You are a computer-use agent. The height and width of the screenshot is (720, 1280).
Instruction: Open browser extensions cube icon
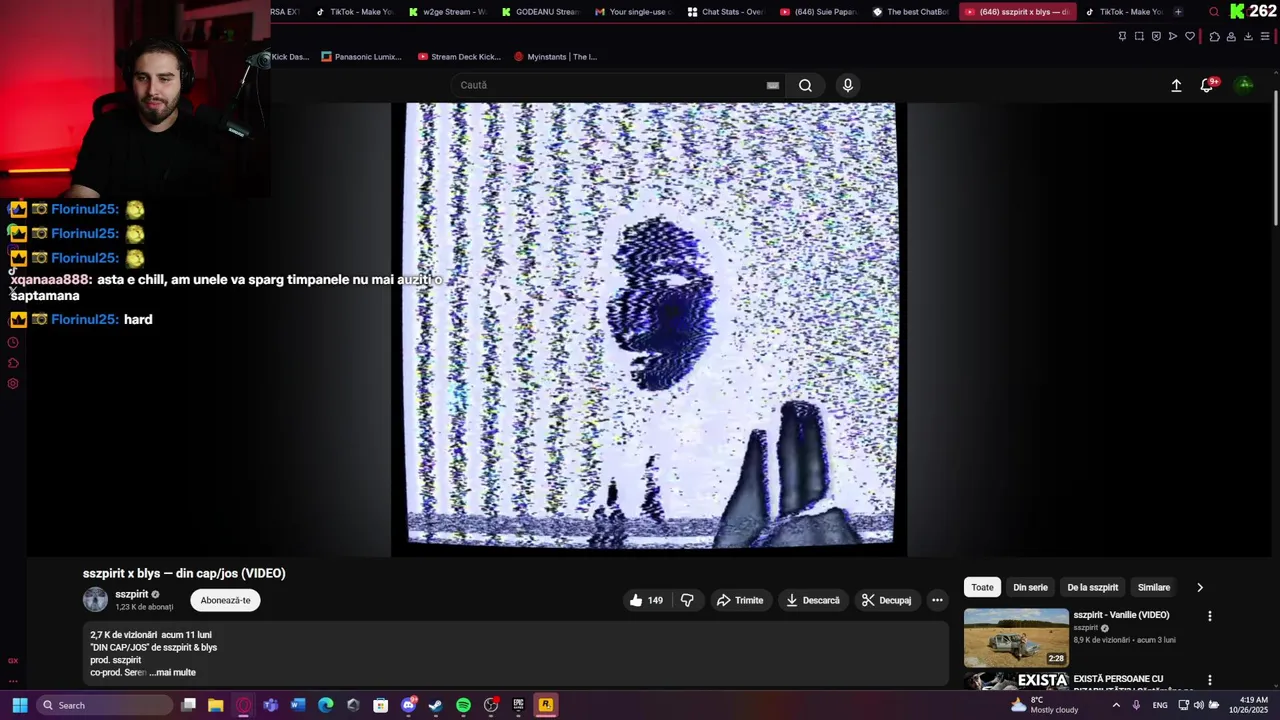[x=1214, y=37]
